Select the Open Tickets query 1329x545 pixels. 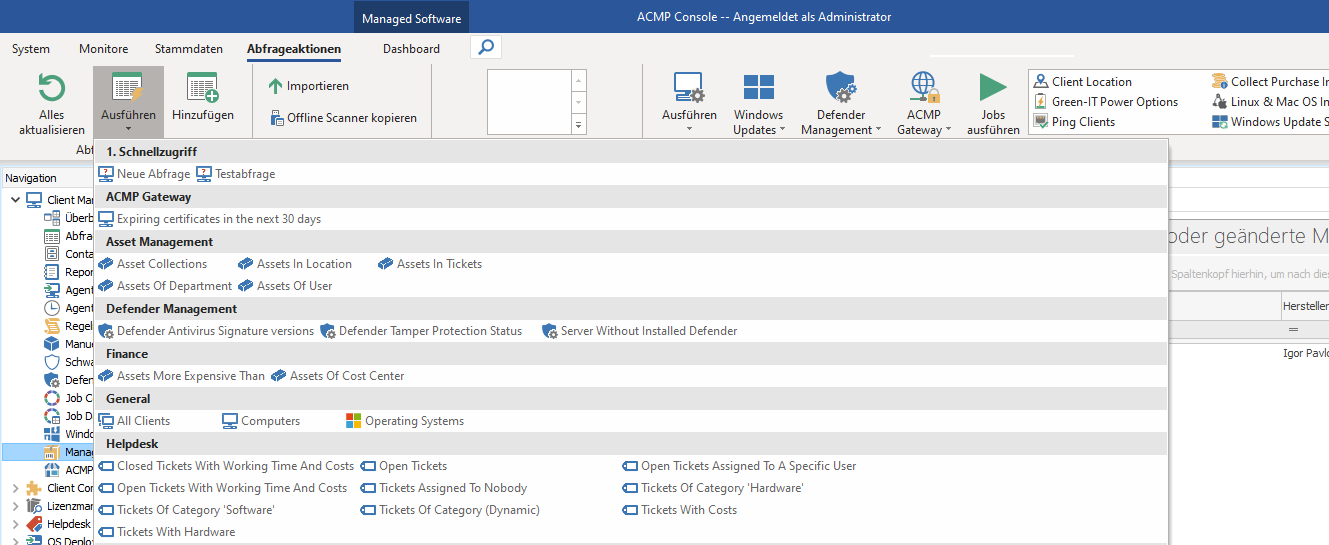click(x=404, y=466)
